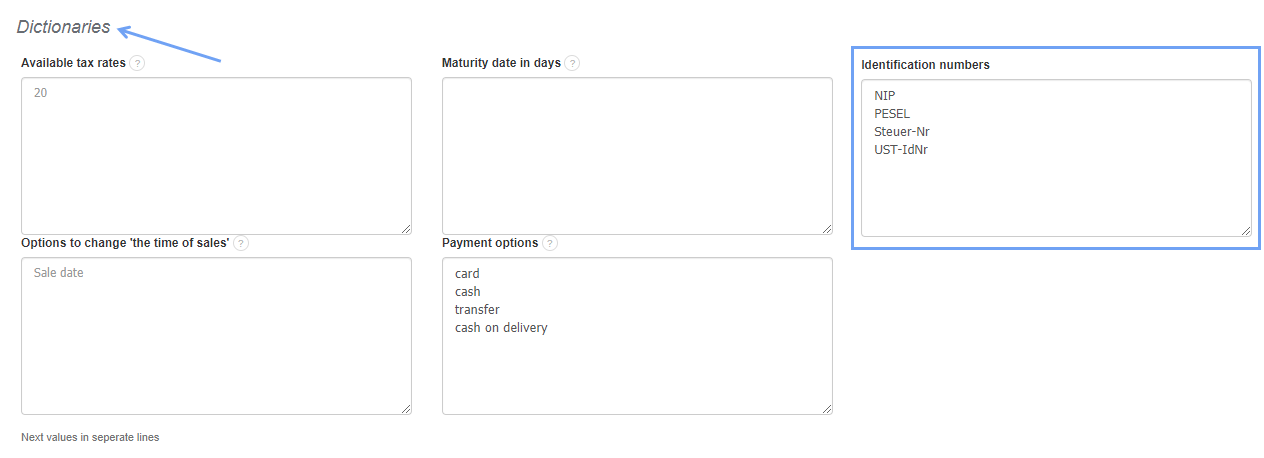Click resize grip on Maturity date text area
1264x458 pixels.
click(x=827, y=229)
